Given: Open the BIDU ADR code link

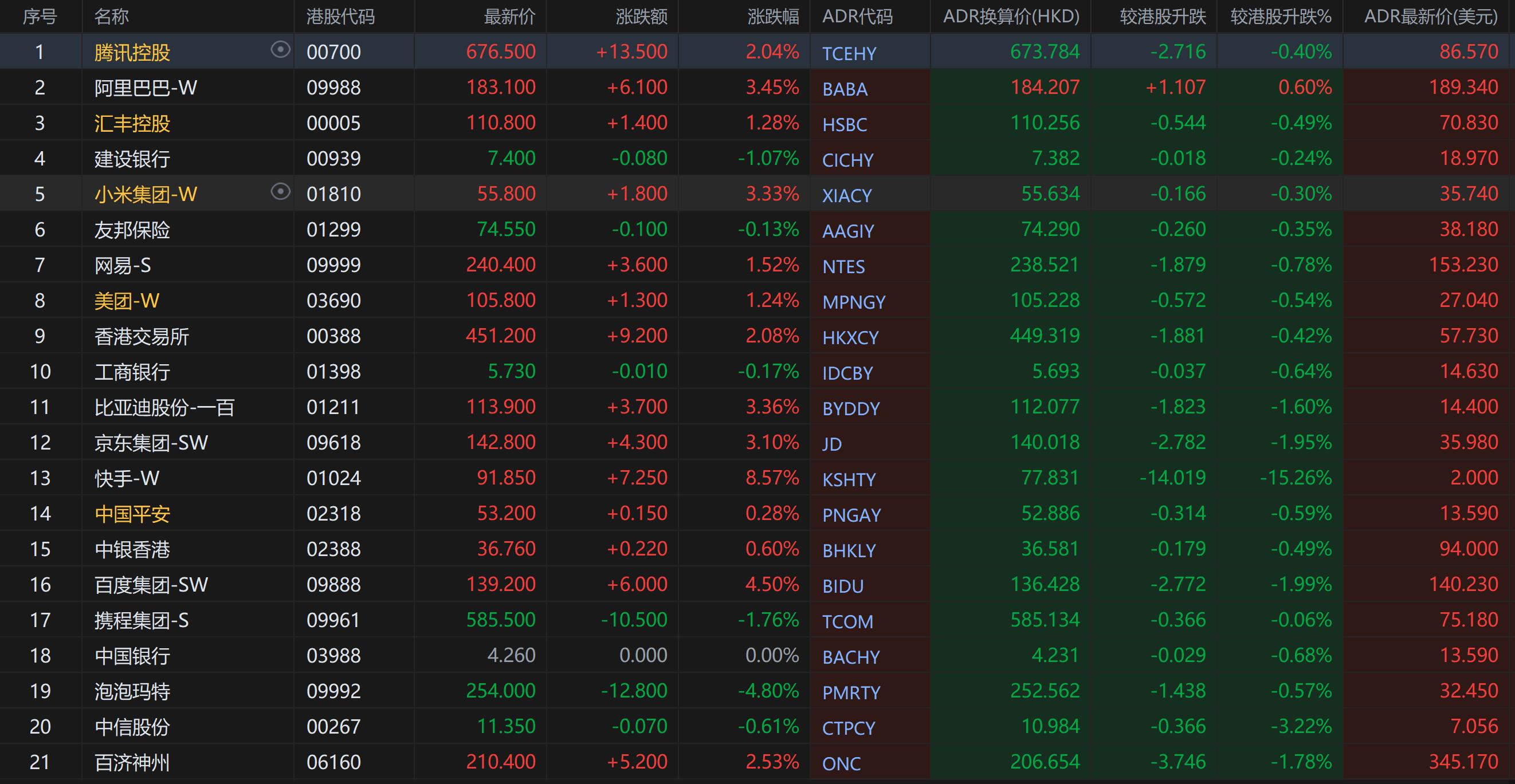Looking at the screenshot, I should (843, 586).
